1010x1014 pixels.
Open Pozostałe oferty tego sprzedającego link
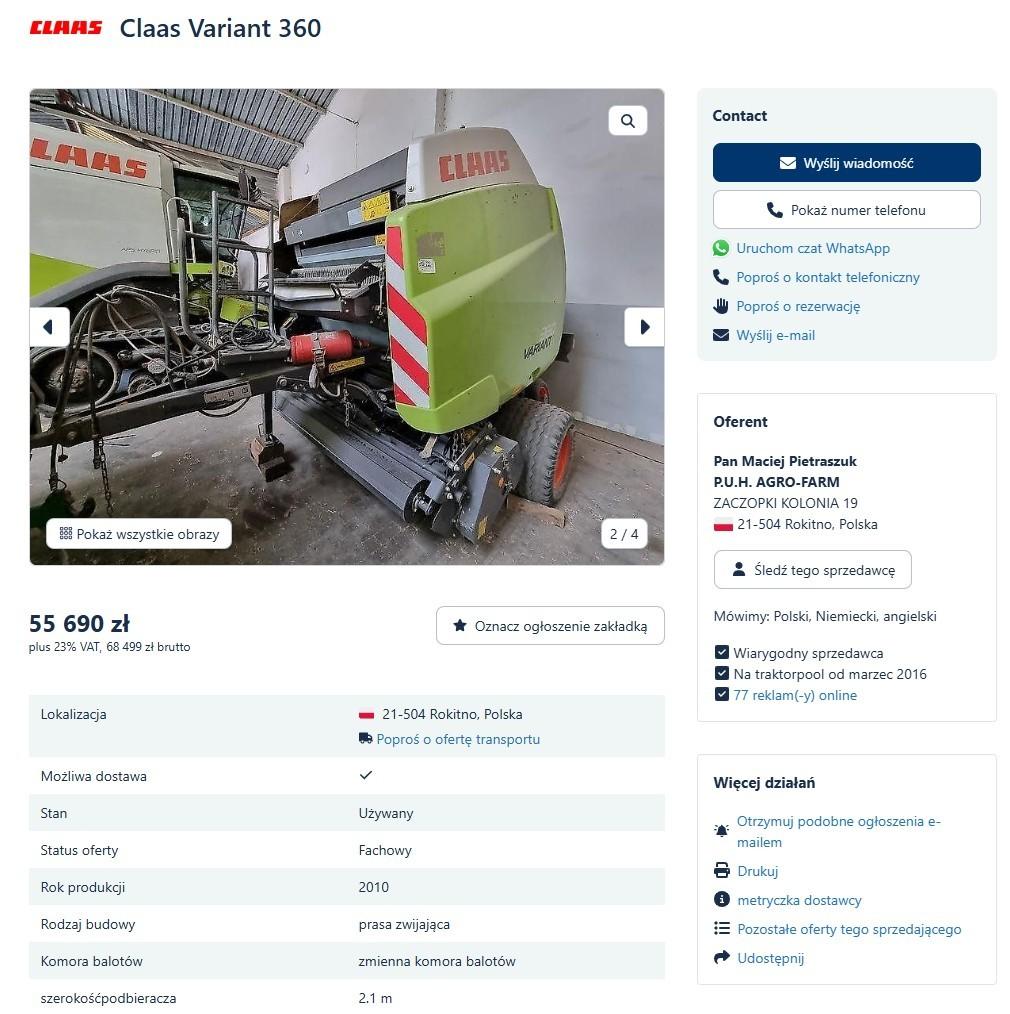point(849,929)
